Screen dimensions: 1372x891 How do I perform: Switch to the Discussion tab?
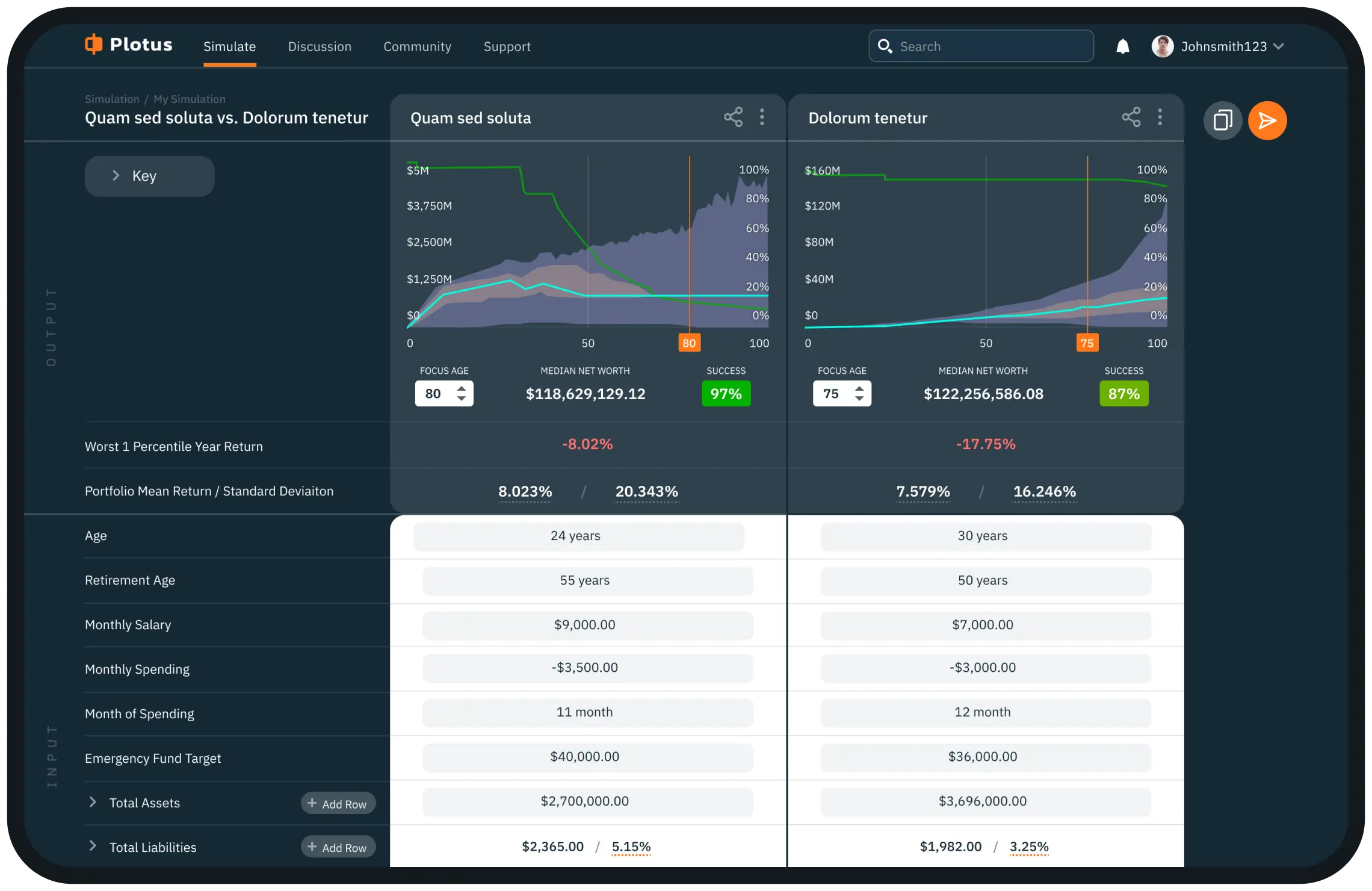(320, 46)
